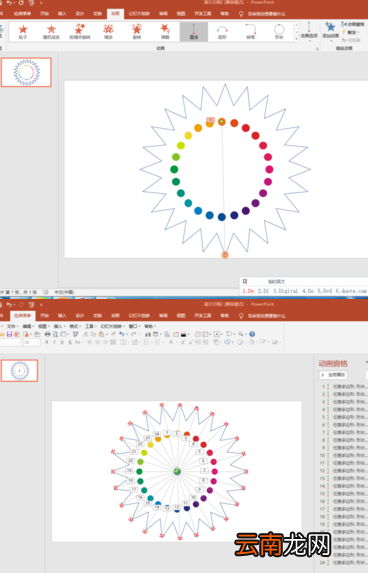The height and width of the screenshot is (573, 368).
Task: Select the 弧形 arc motion path
Action: [x=222, y=31]
